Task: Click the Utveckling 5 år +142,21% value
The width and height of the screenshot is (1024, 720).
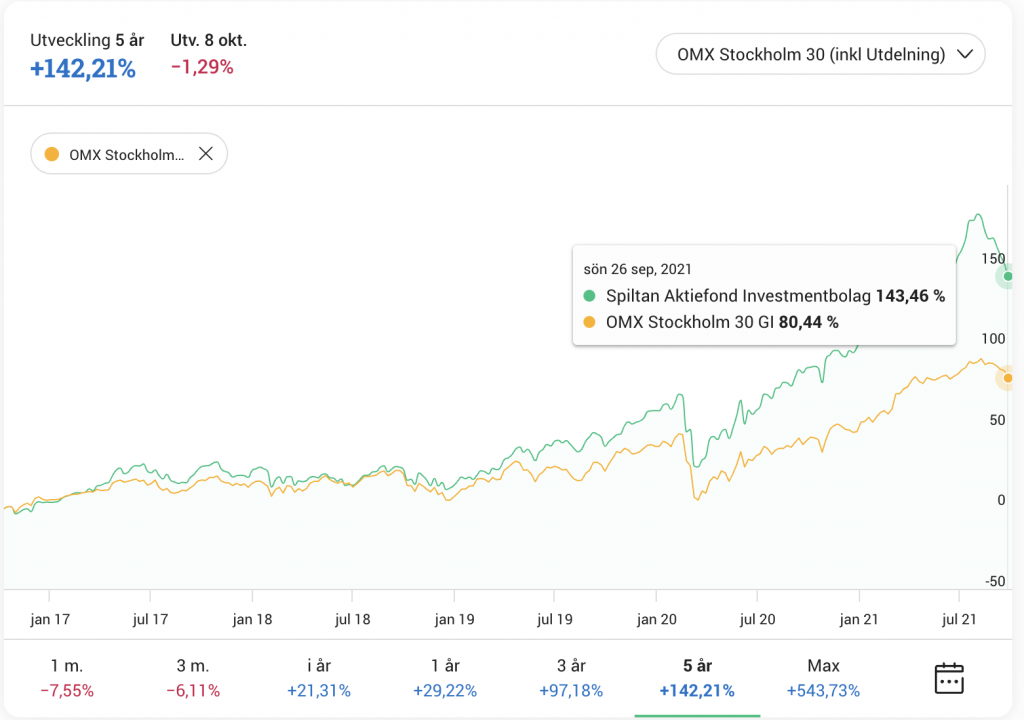Action: coord(83,68)
